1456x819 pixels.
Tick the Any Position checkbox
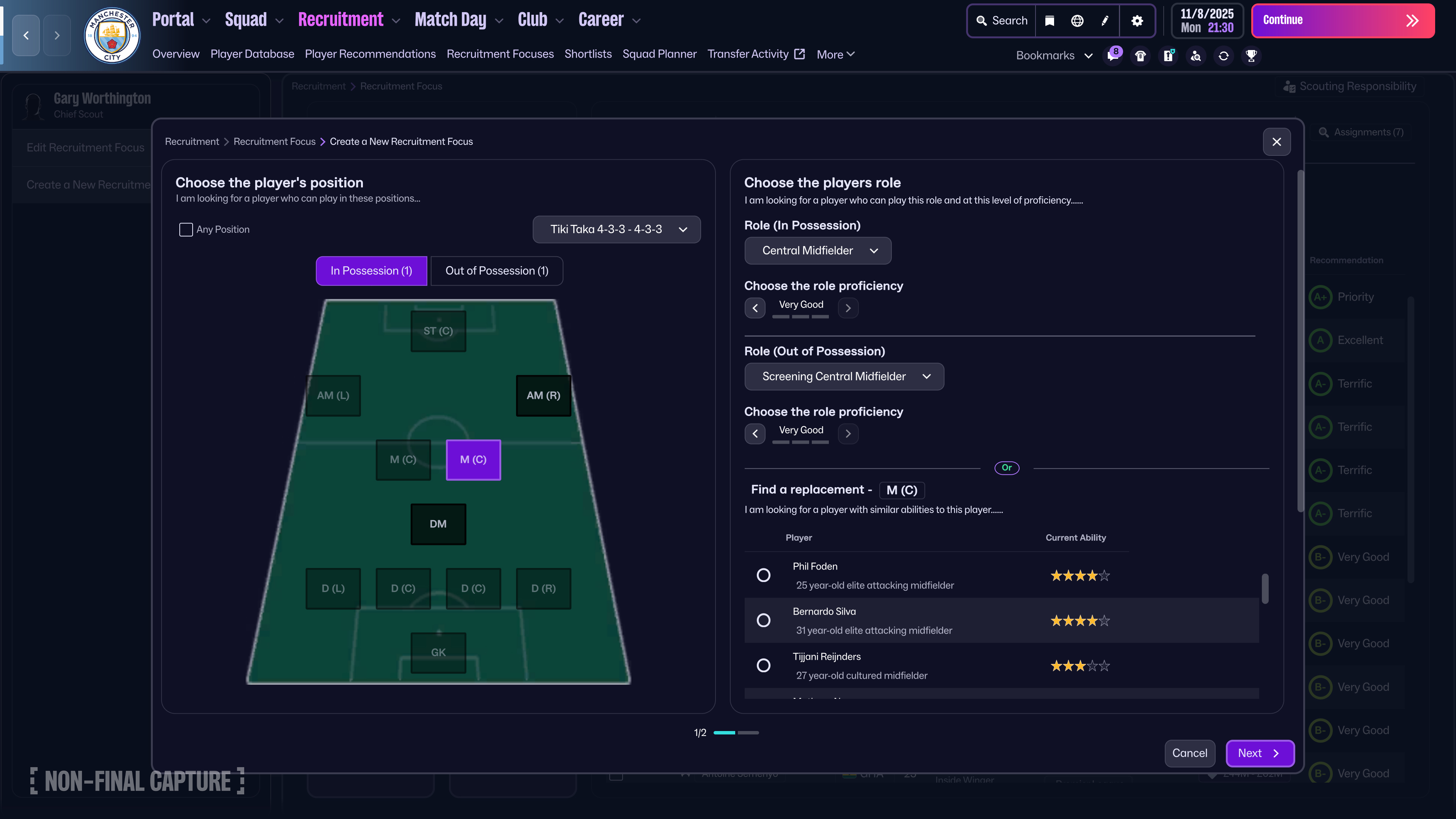point(186,229)
